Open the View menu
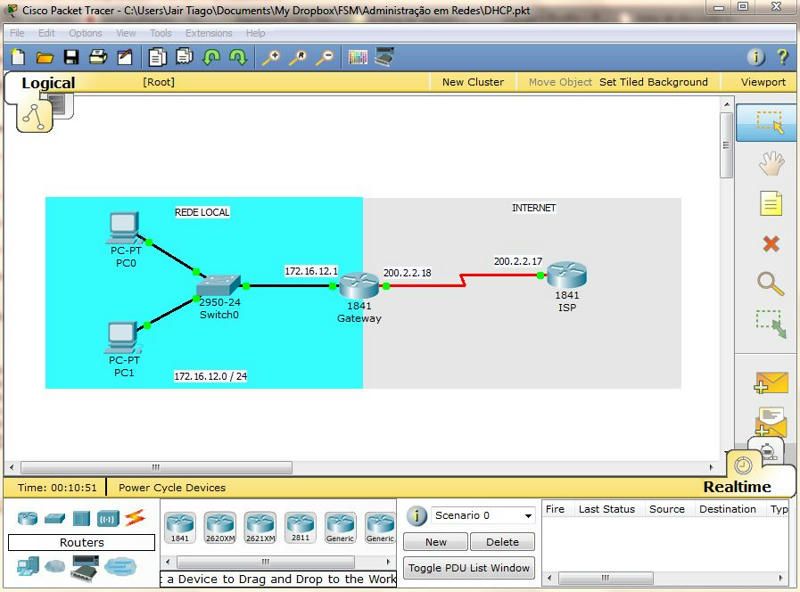The image size is (800, 592). point(126,33)
